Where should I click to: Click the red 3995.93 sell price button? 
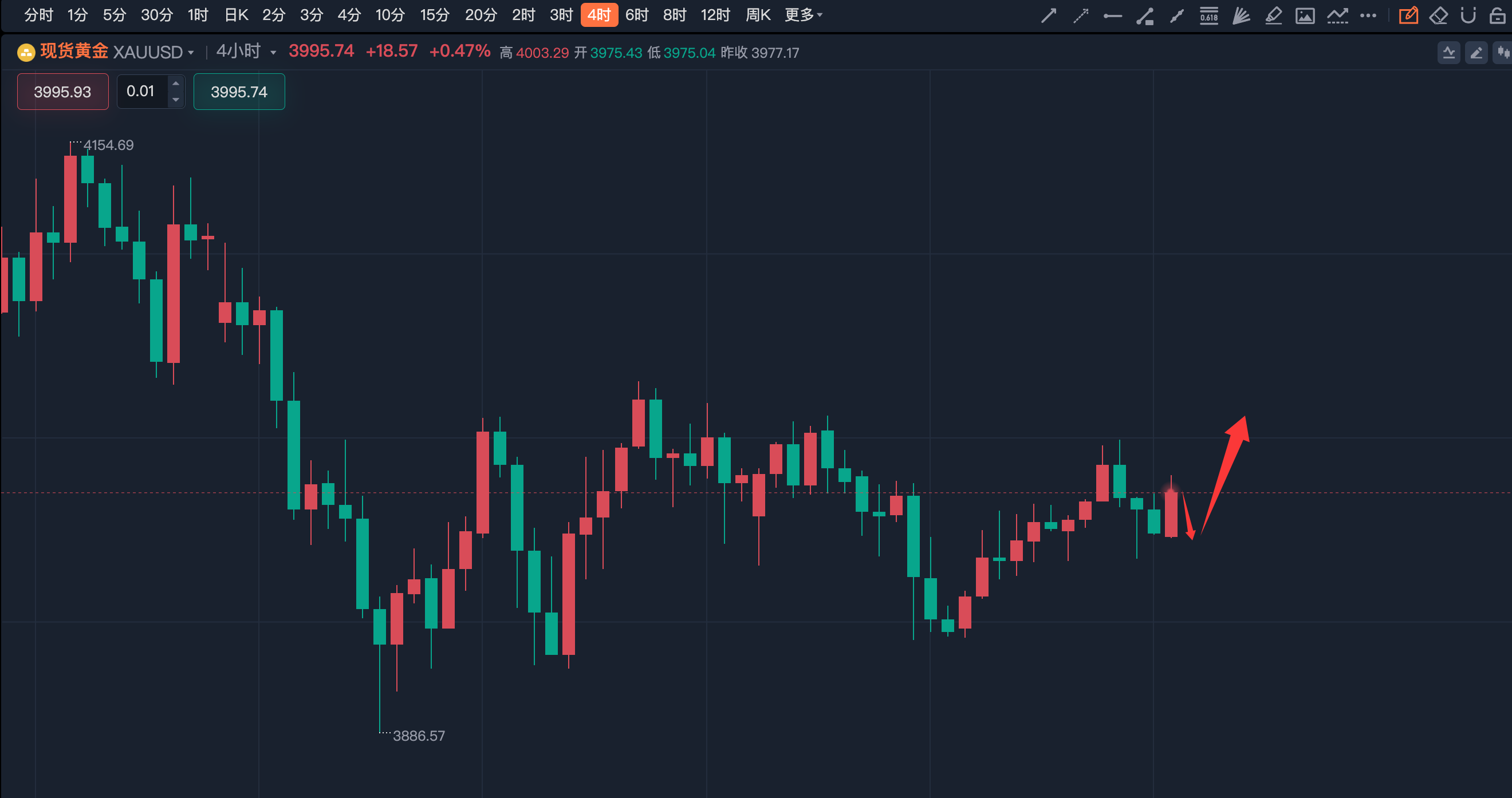pos(62,92)
